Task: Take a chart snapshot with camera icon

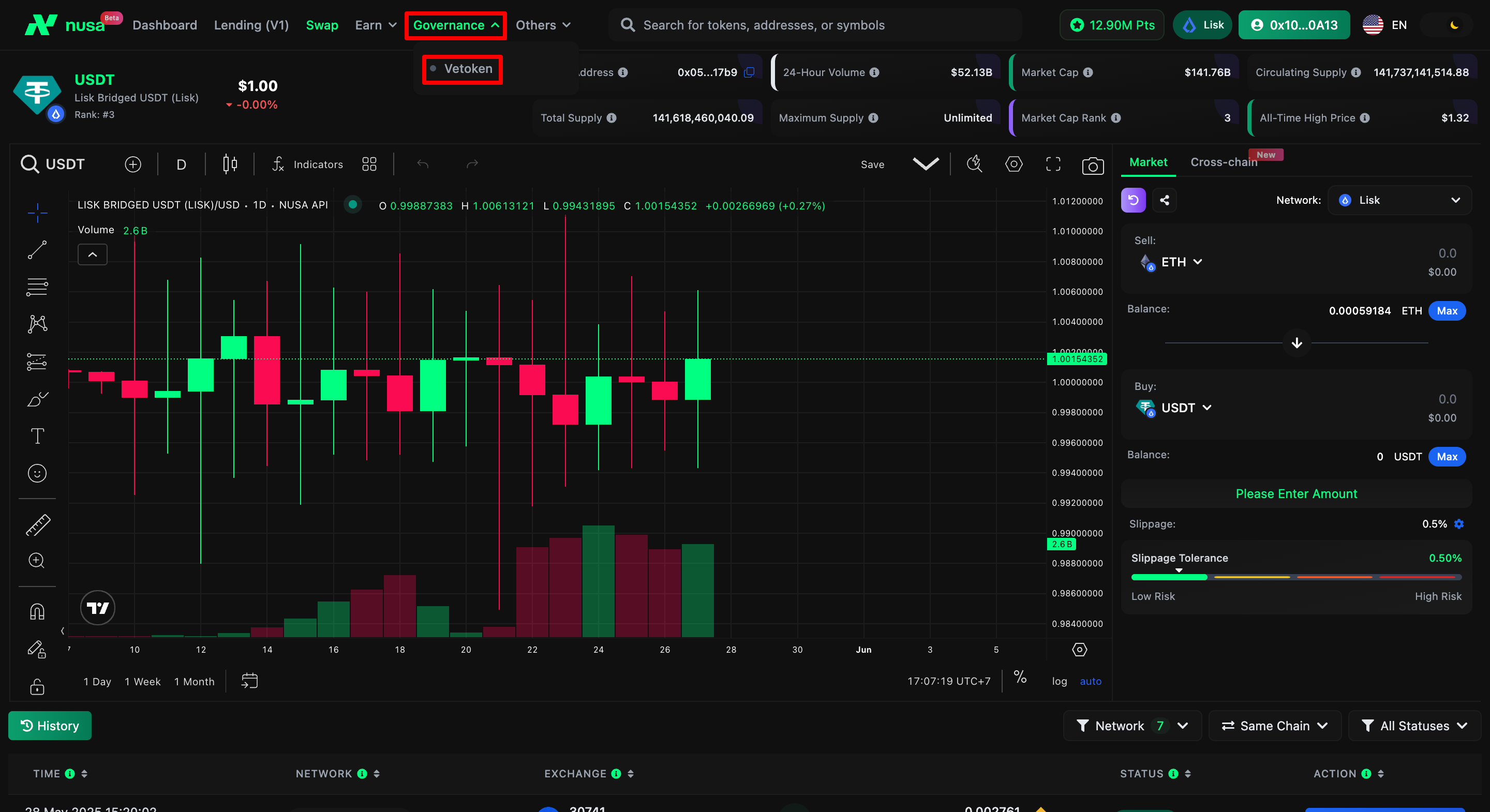Action: pyautogui.click(x=1092, y=166)
